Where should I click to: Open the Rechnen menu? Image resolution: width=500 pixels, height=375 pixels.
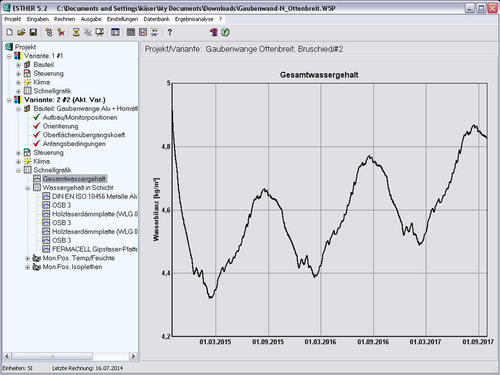pyautogui.click(x=65, y=19)
